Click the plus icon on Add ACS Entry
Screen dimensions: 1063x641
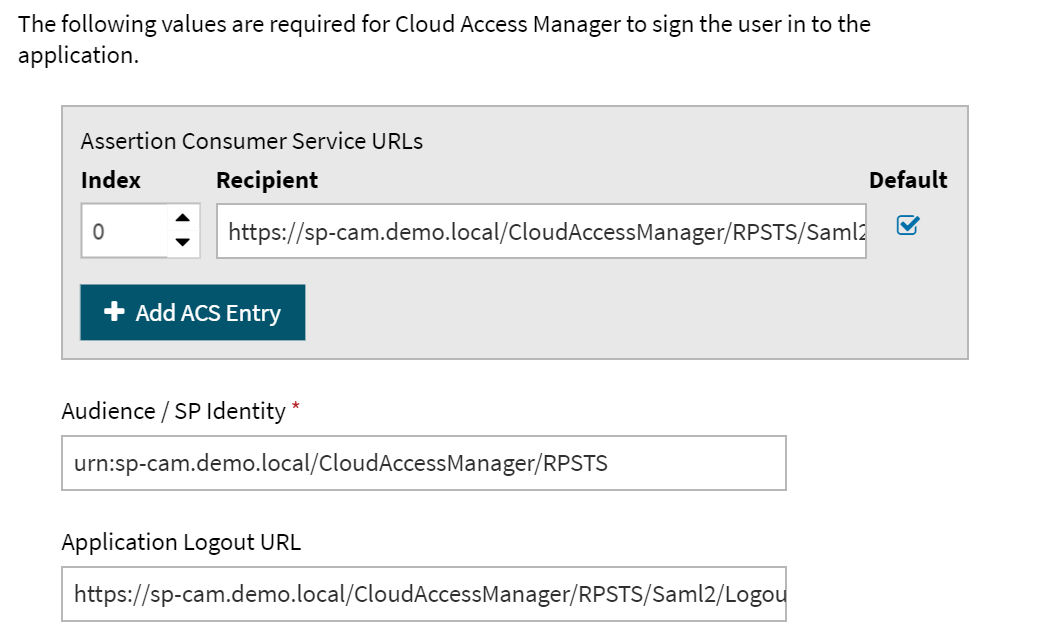coord(114,312)
